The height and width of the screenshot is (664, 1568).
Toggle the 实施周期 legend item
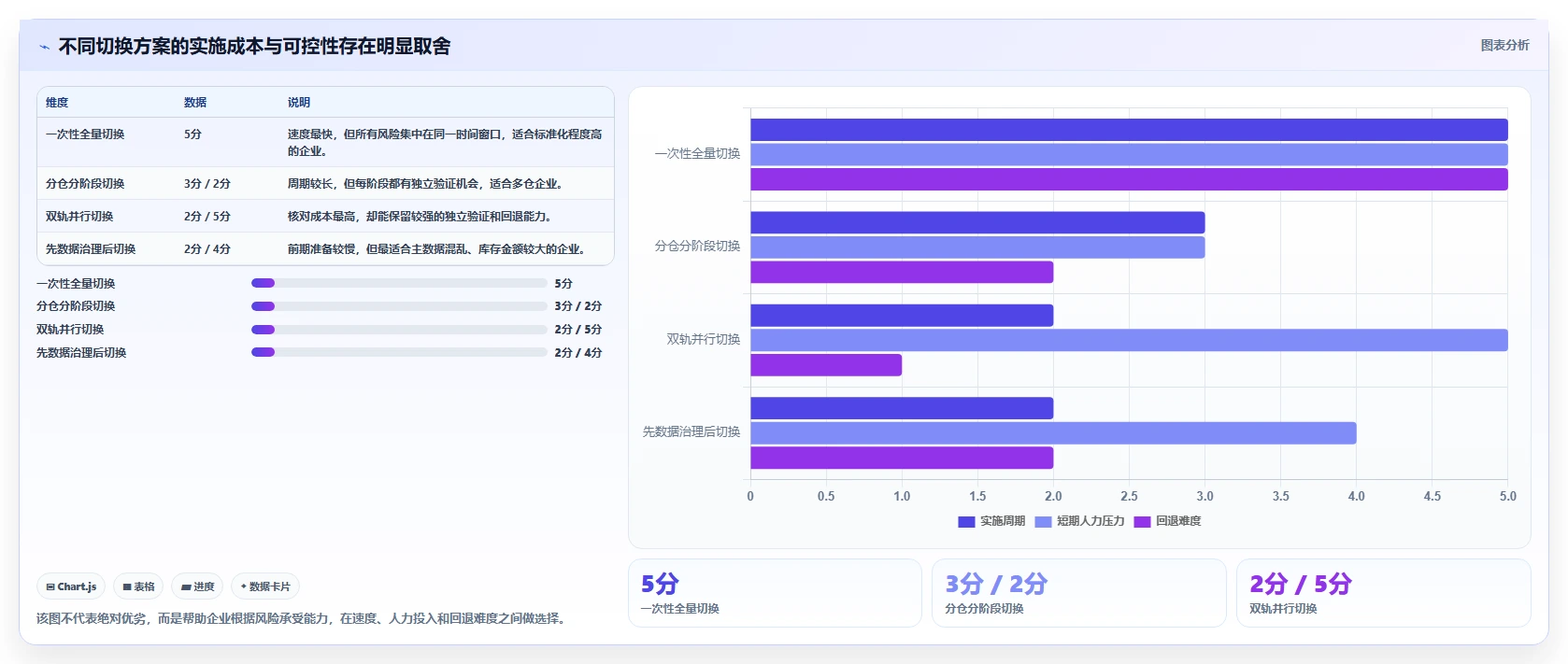click(991, 521)
